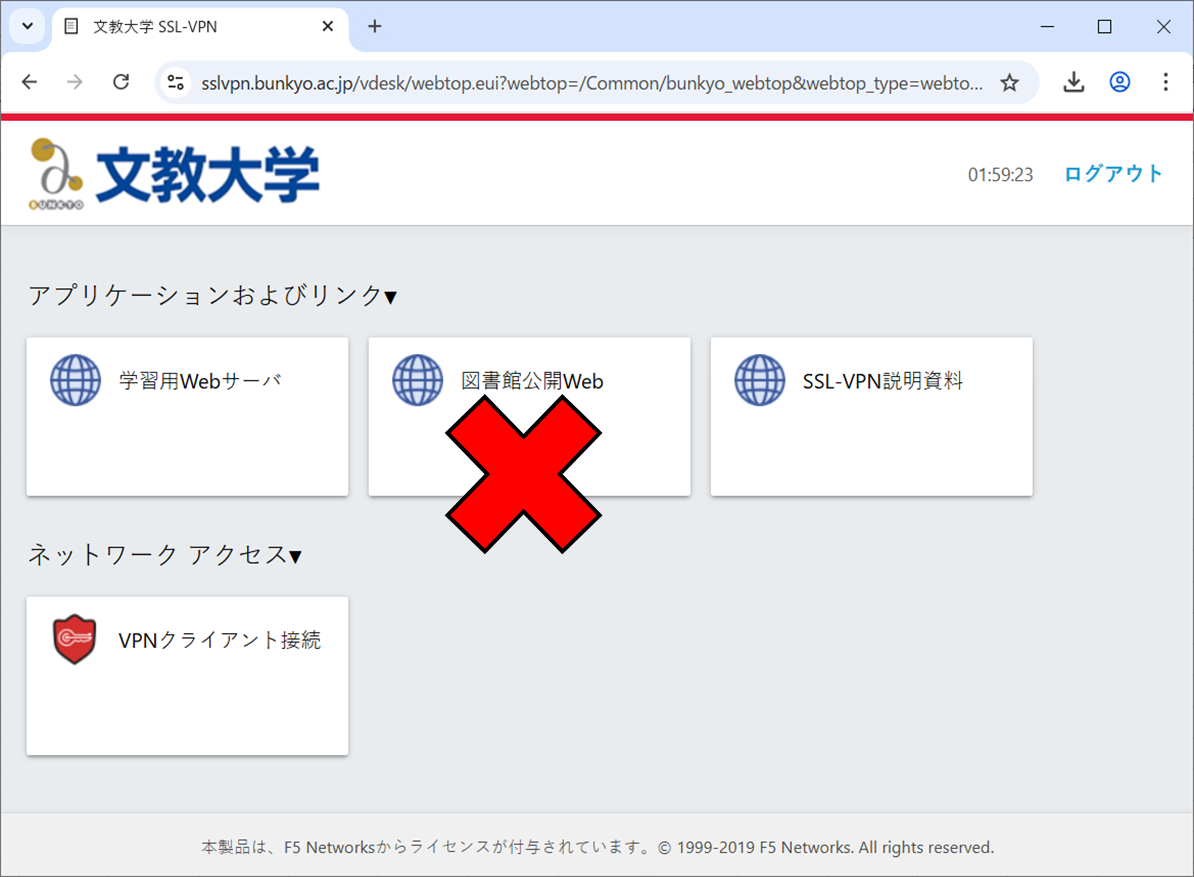The width and height of the screenshot is (1194, 877).
Task: Maximize the browser window
Action: pos(1105,27)
